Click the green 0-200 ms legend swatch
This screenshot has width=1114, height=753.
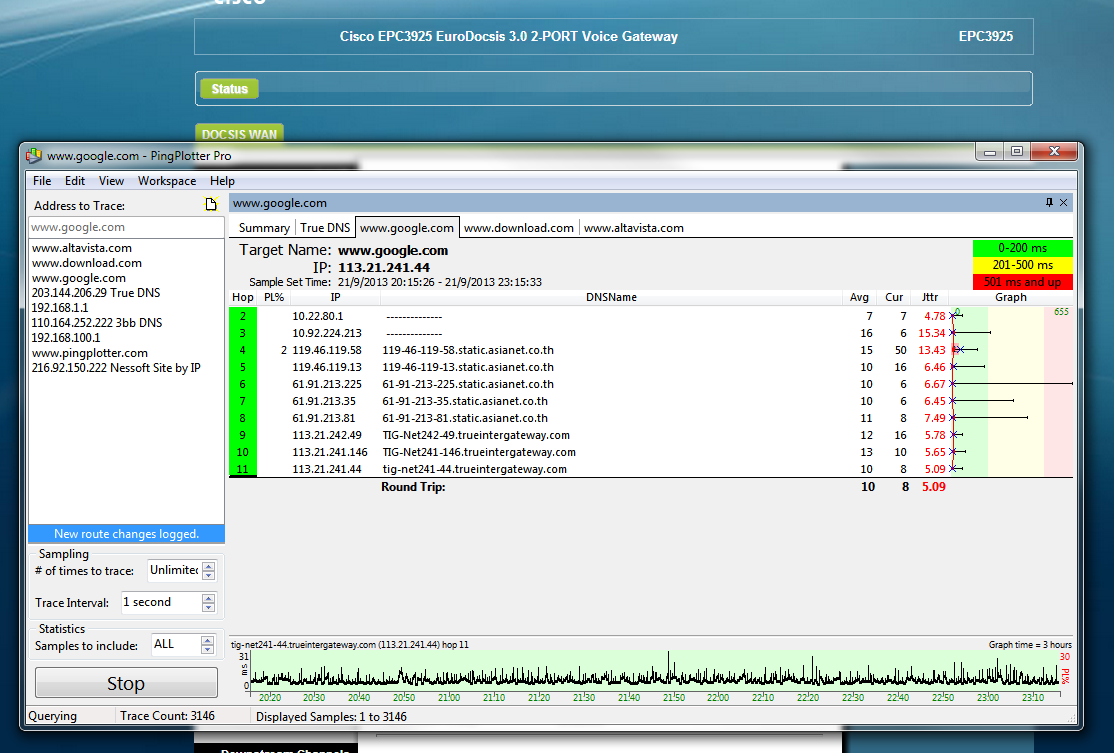[1022, 248]
